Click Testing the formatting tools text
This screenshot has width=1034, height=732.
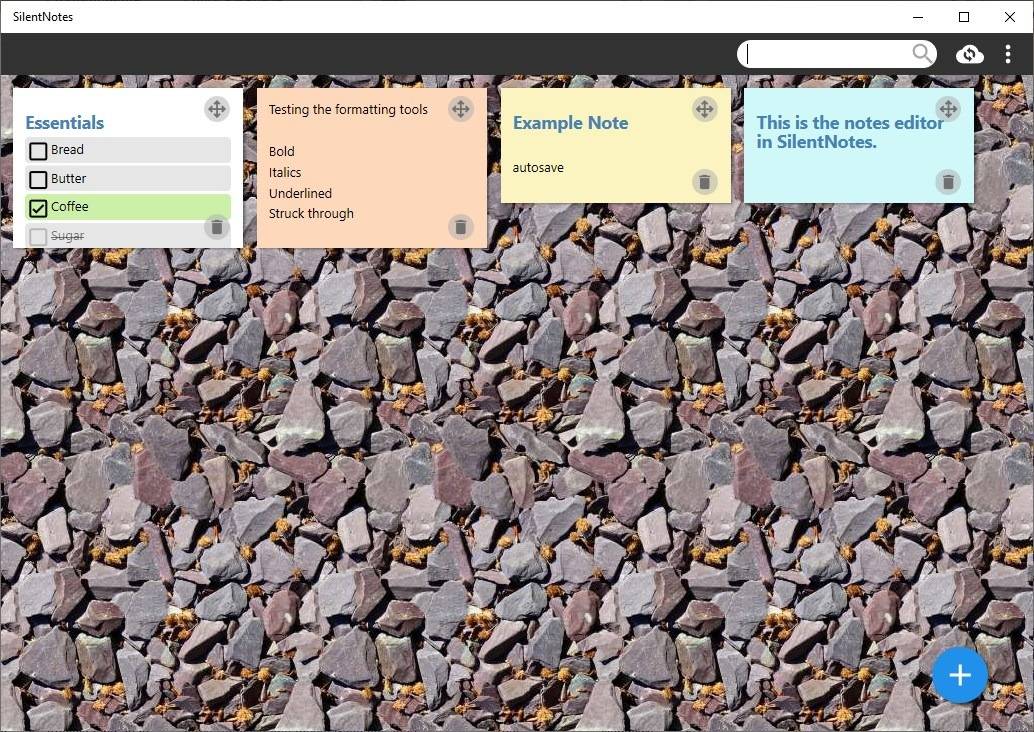tap(348, 109)
